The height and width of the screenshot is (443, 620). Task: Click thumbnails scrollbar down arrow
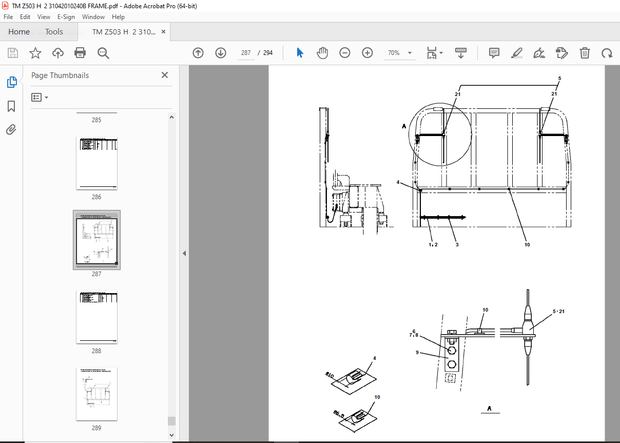pos(171,435)
